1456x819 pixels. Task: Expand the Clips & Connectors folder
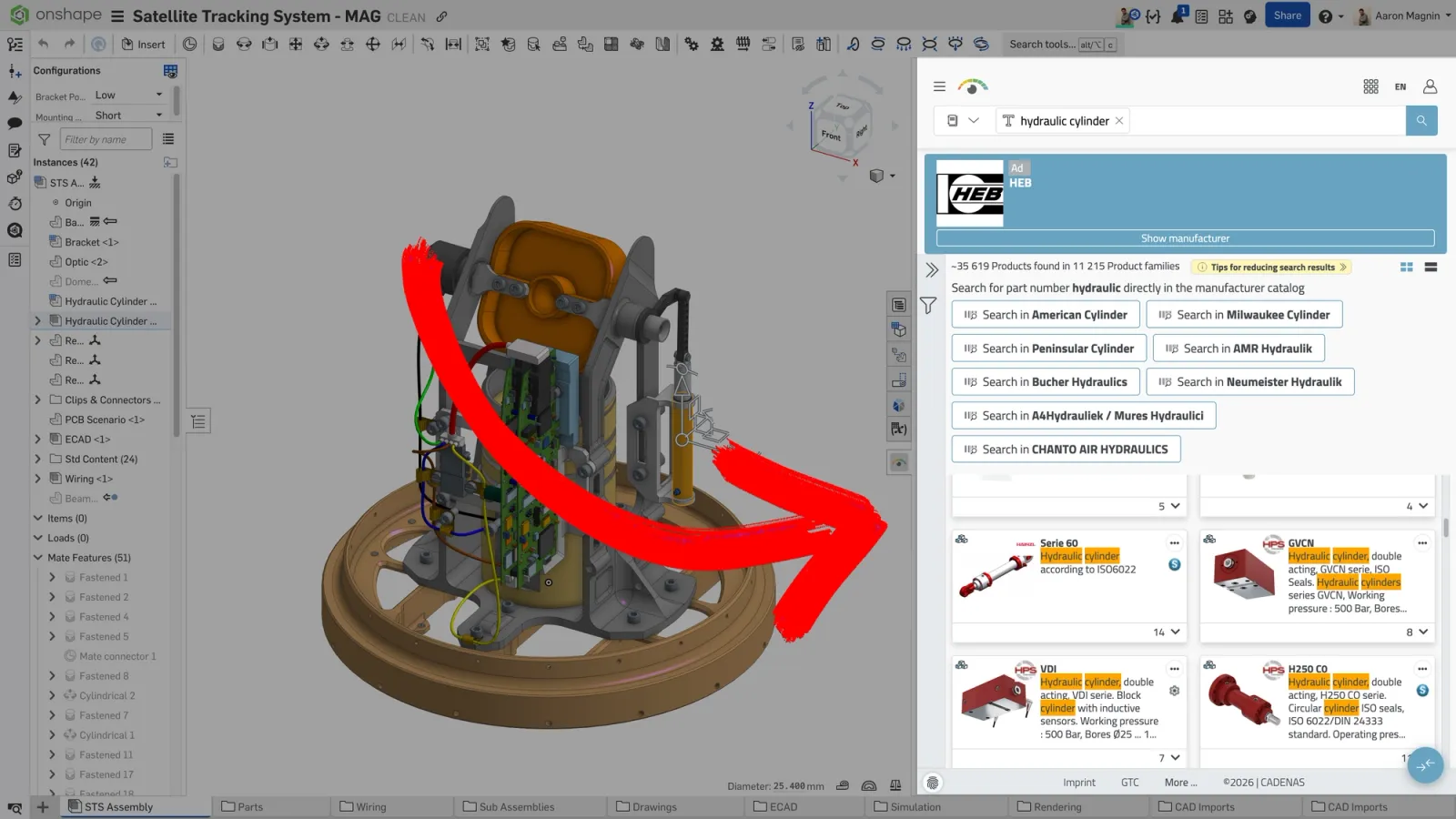click(x=37, y=399)
